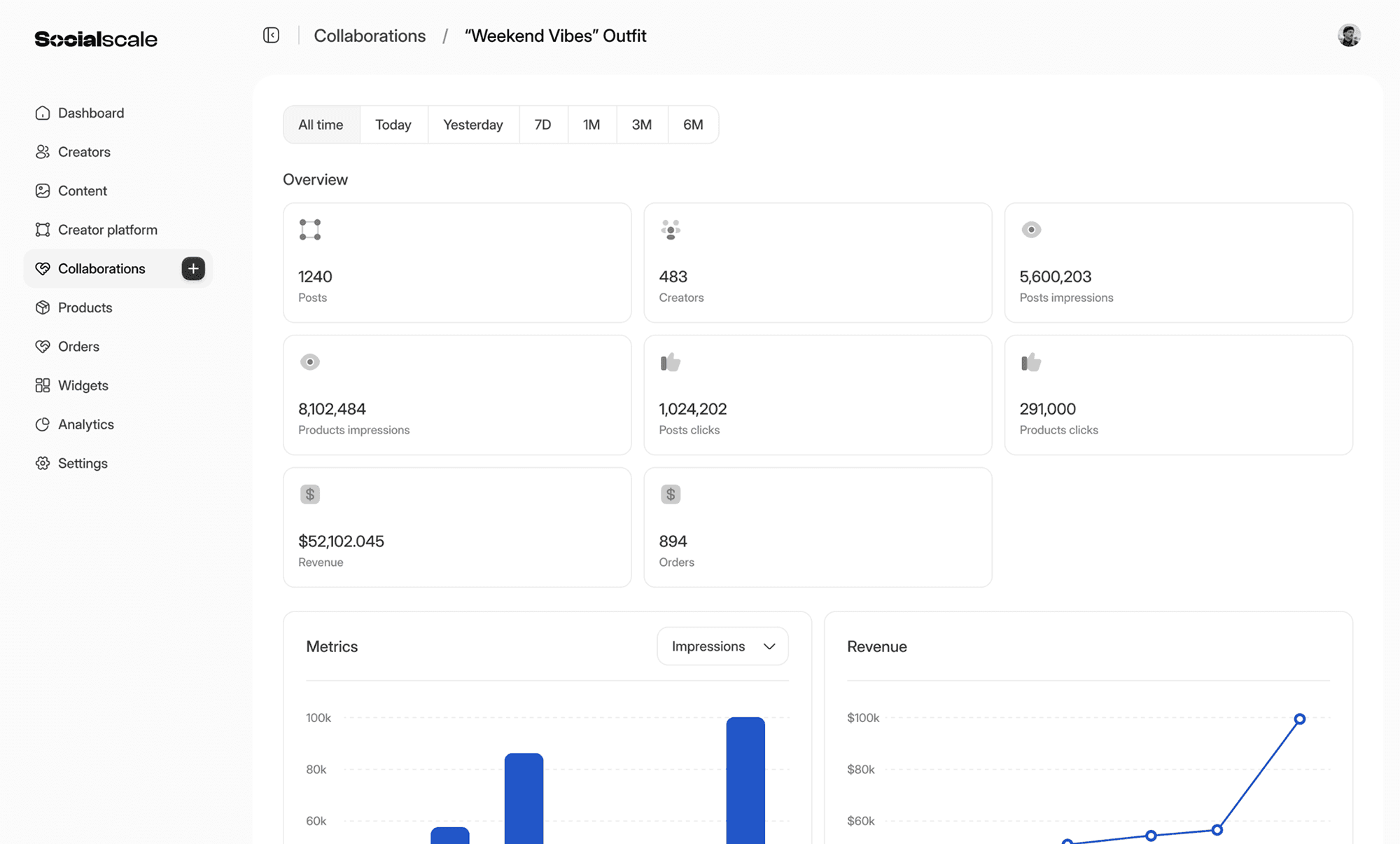Navigate to Products page
1400x844 pixels.
point(85,307)
